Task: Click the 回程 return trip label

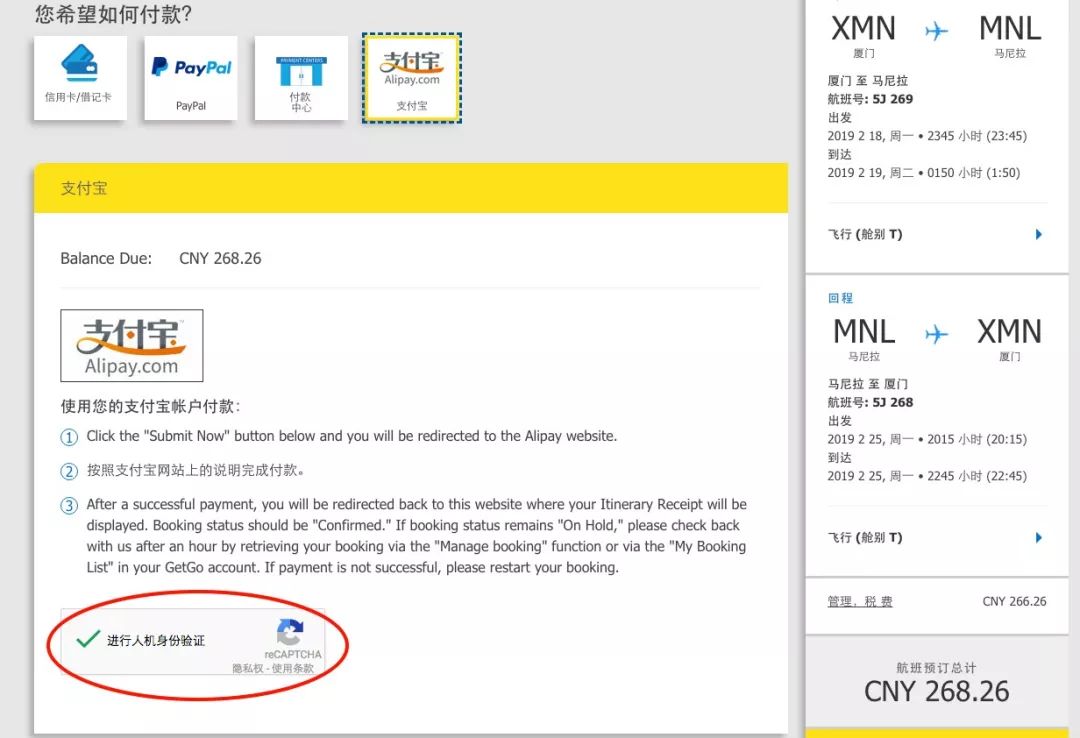Action: click(x=840, y=298)
